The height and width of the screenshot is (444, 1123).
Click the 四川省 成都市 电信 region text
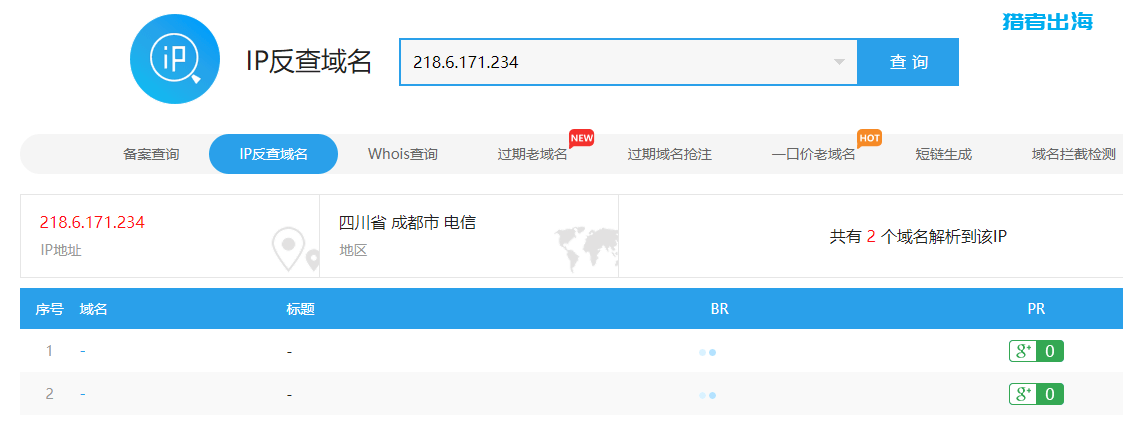pos(408,223)
